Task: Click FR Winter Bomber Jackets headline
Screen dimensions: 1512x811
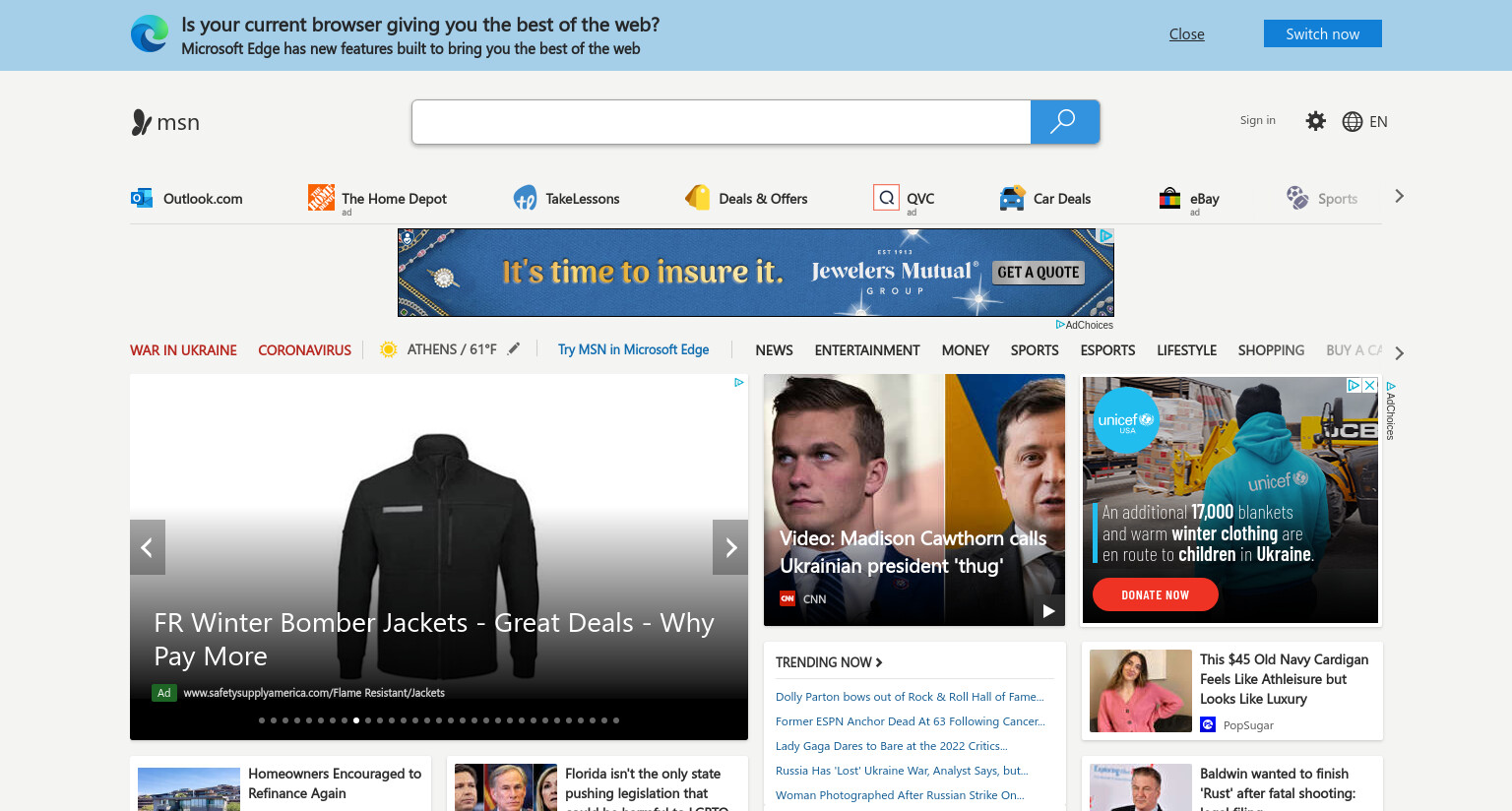Action: click(434, 640)
